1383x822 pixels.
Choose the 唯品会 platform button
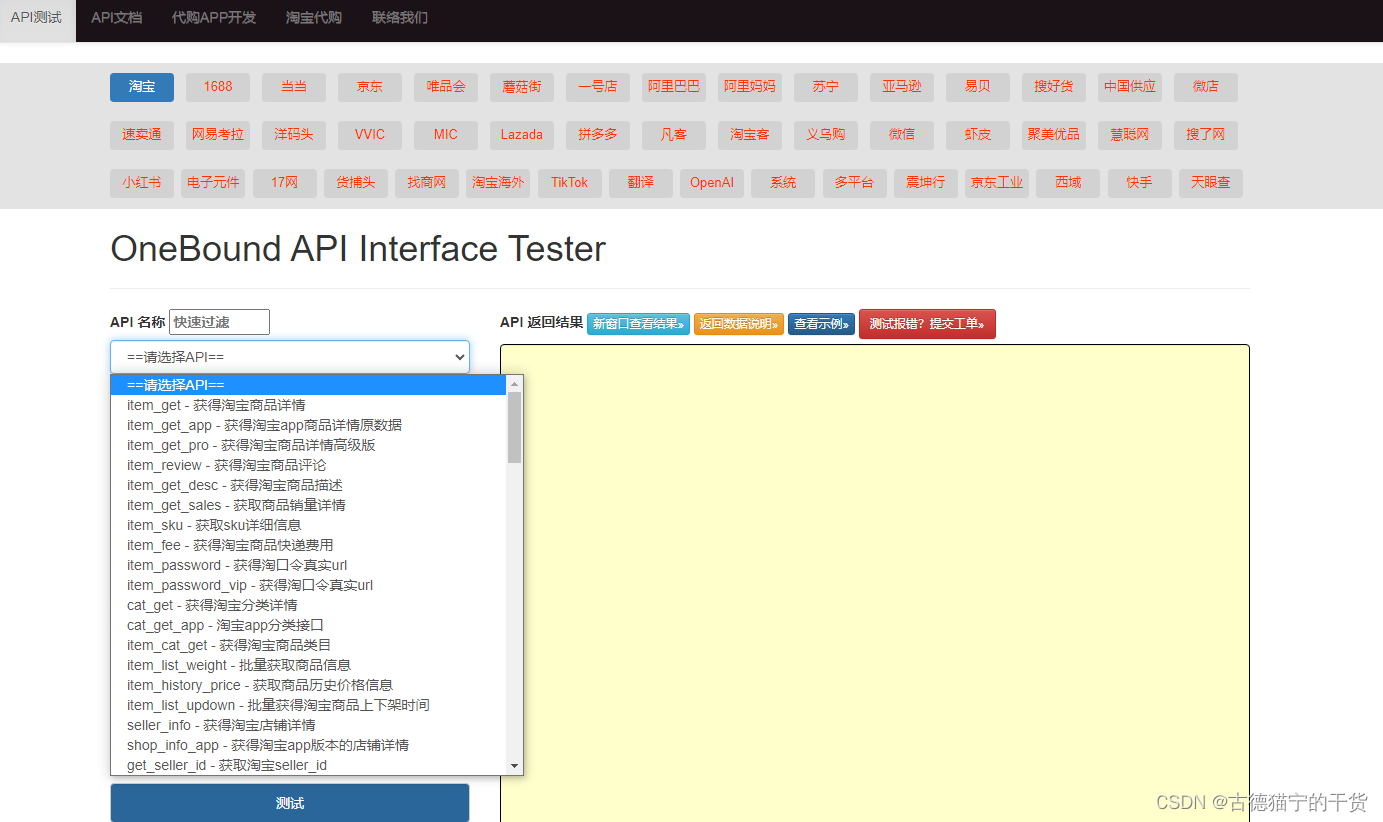click(x=446, y=87)
